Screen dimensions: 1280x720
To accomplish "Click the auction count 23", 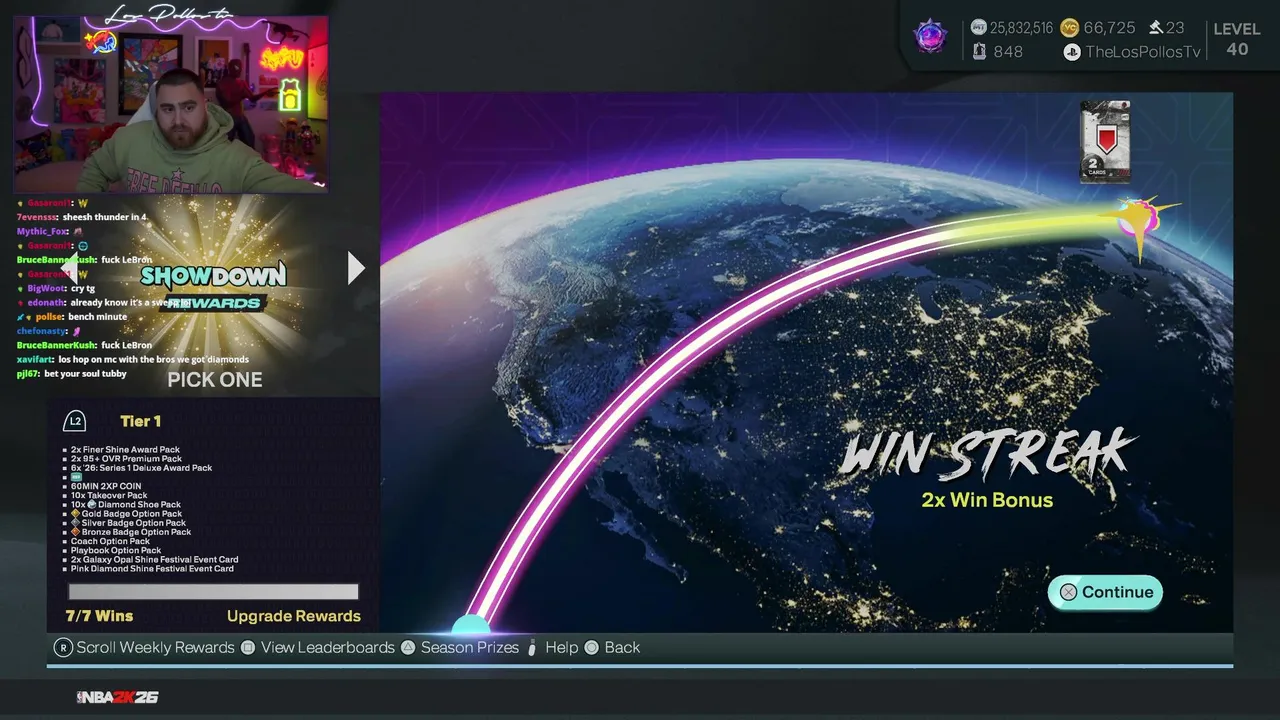I will tap(1175, 28).
